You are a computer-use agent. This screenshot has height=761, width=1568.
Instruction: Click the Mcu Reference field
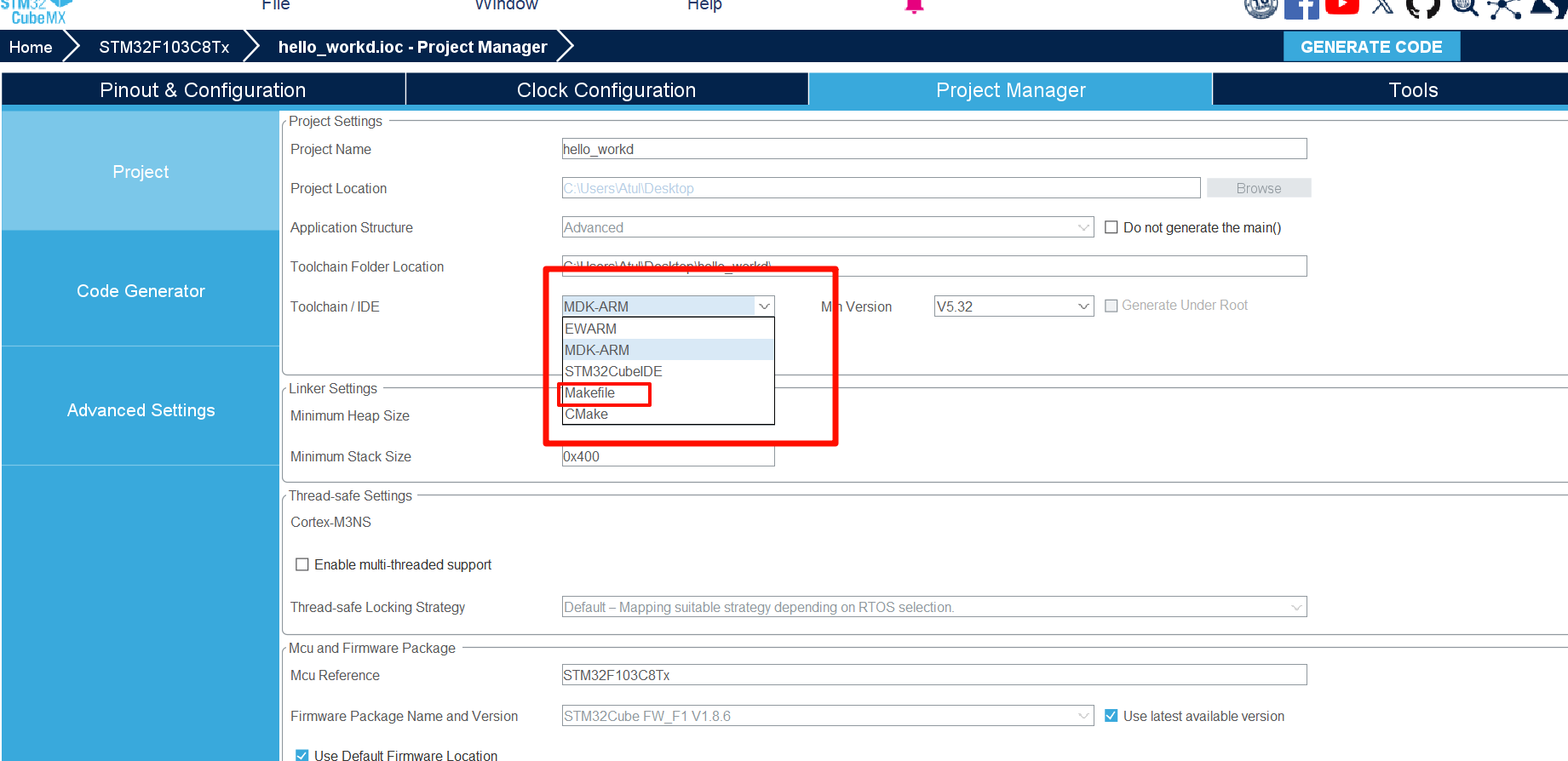coord(934,675)
